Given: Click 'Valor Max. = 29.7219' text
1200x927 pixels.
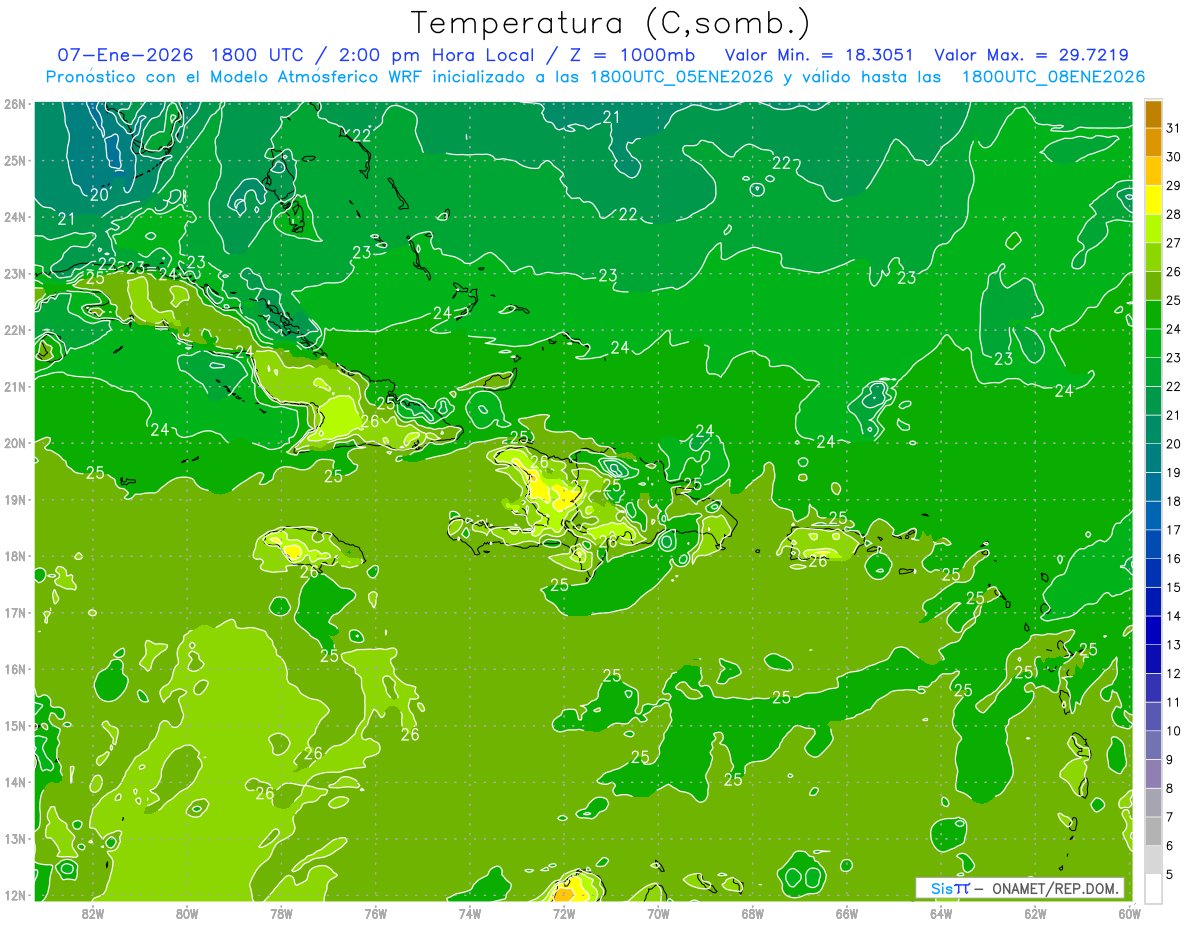Looking at the screenshot, I should pyautogui.click(x=1031, y=55).
